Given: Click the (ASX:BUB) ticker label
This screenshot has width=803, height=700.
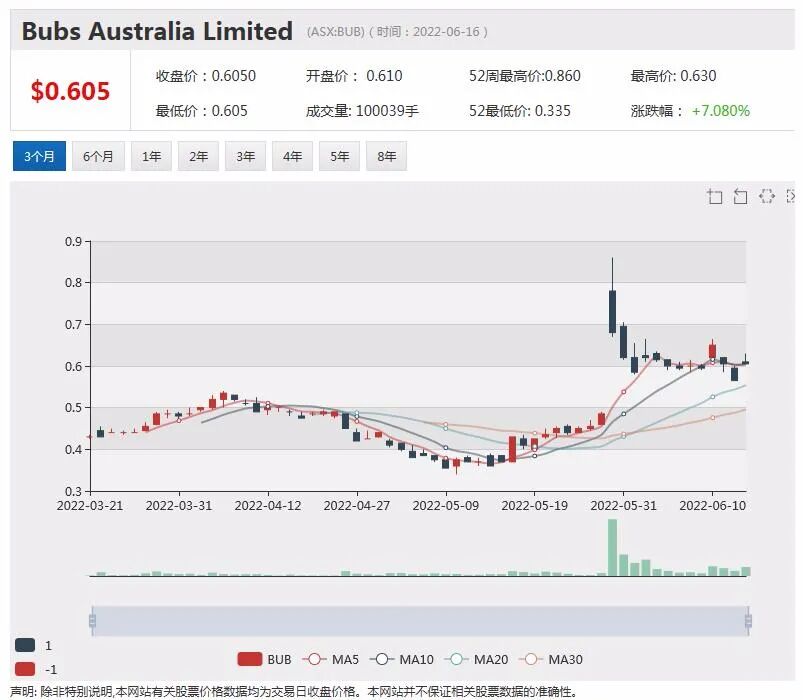Looking at the screenshot, I should tap(336, 32).
